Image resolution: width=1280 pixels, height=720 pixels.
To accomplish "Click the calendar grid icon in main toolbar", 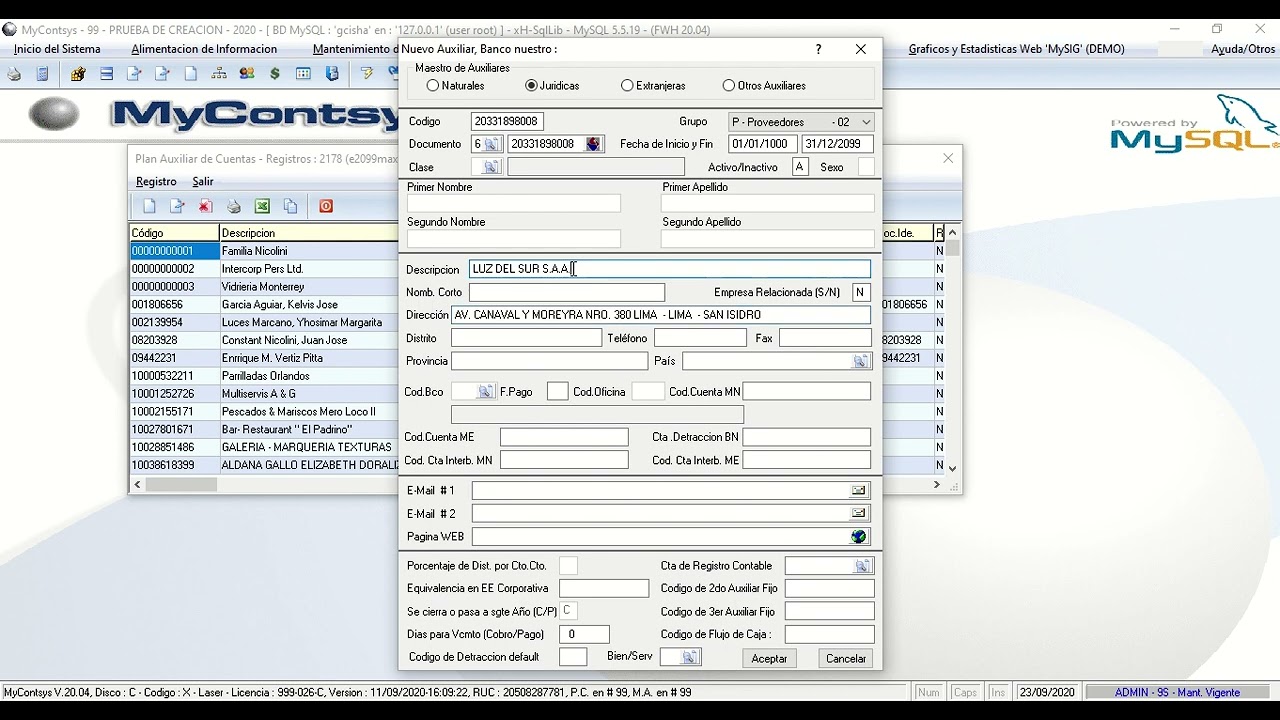I will (303, 74).
